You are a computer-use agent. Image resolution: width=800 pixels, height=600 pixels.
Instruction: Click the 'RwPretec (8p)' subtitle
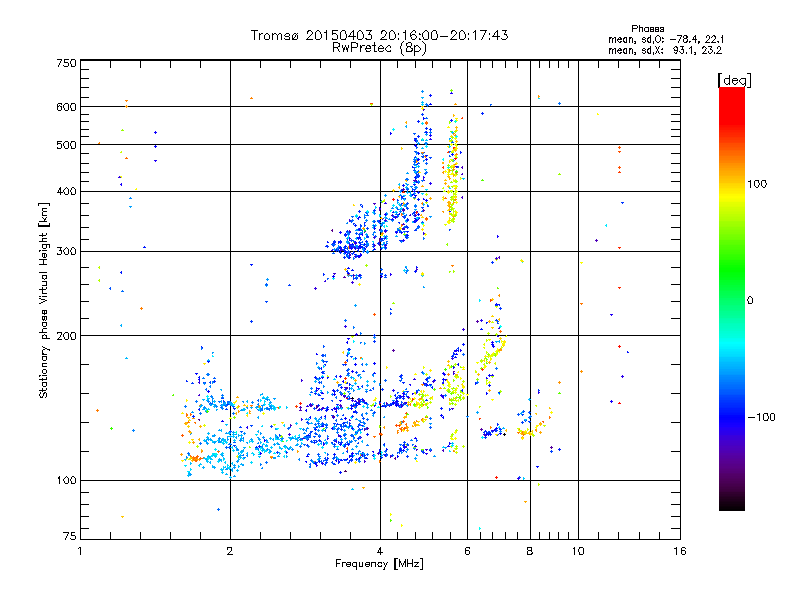click(x=379, y=48)
